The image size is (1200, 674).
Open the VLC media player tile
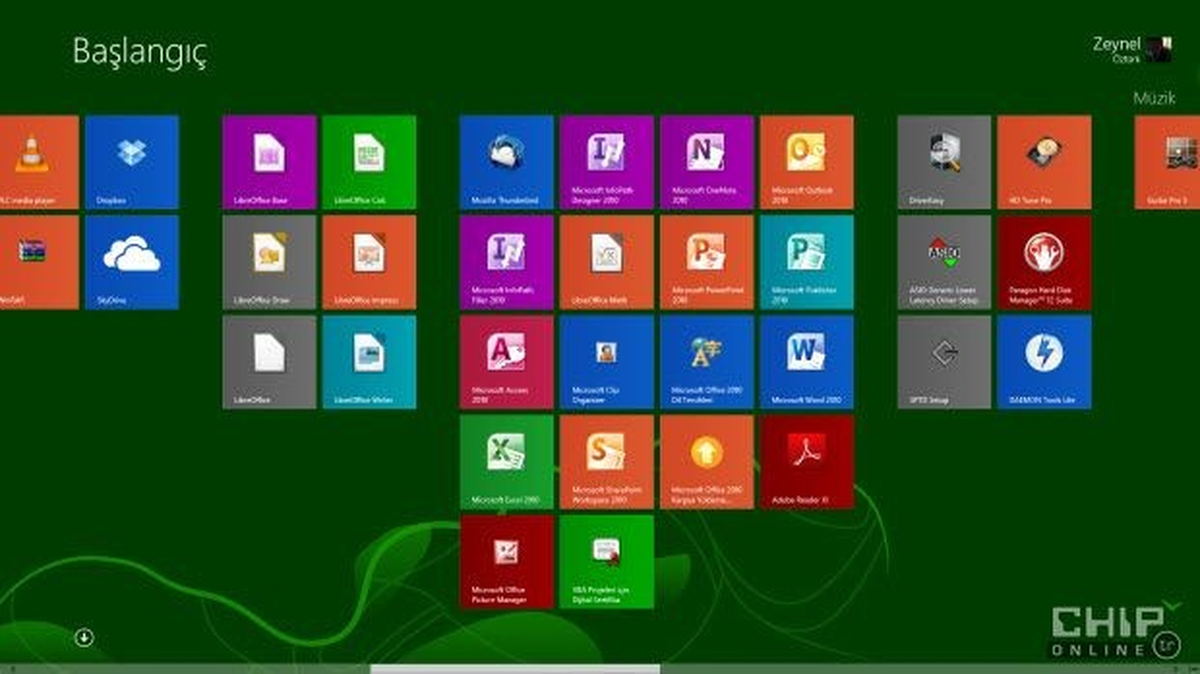point(38,162)
